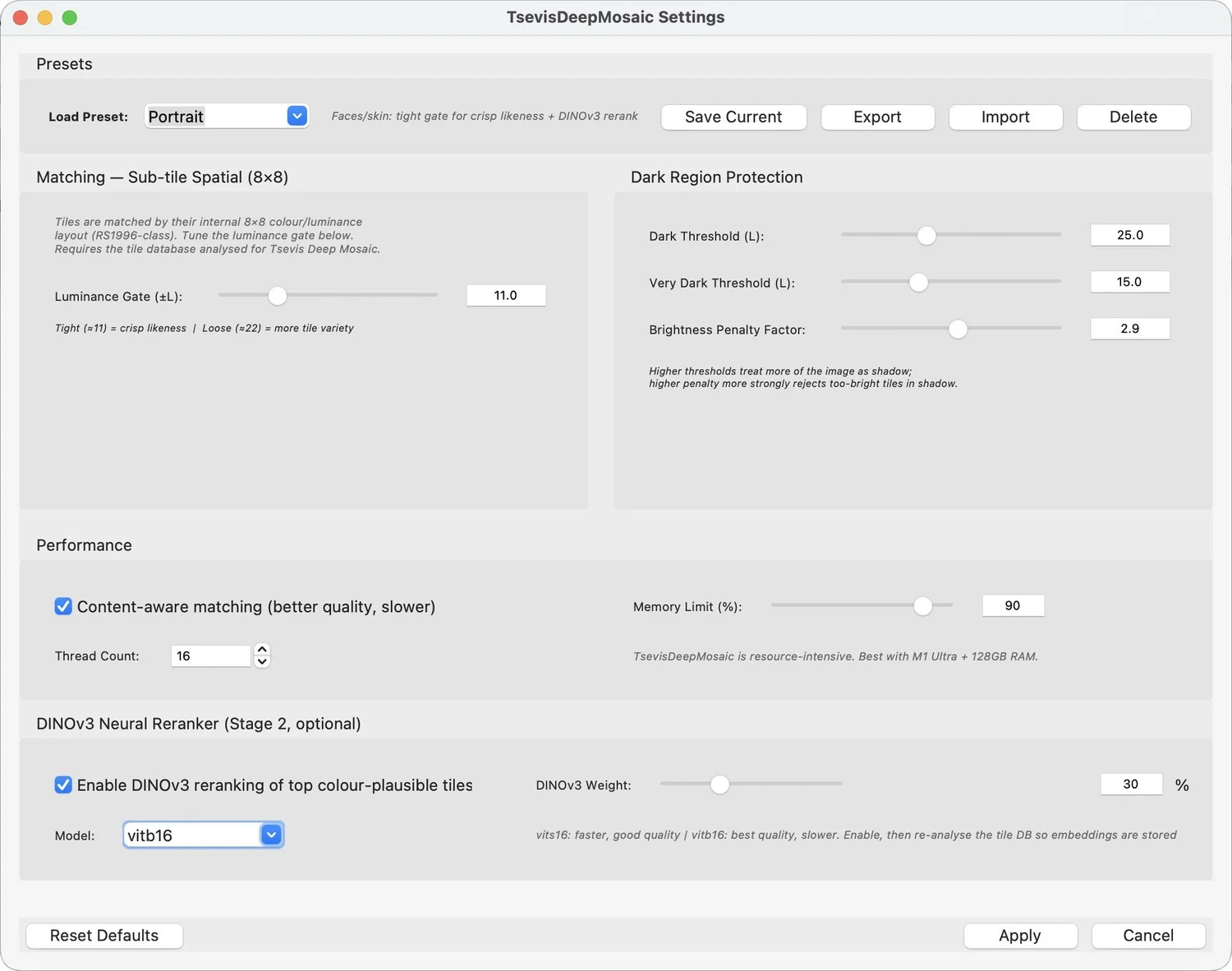This screenshot has height=971, width=1232.
Task: Adjust the Luminance Gate slider handle
Action: 278,295
